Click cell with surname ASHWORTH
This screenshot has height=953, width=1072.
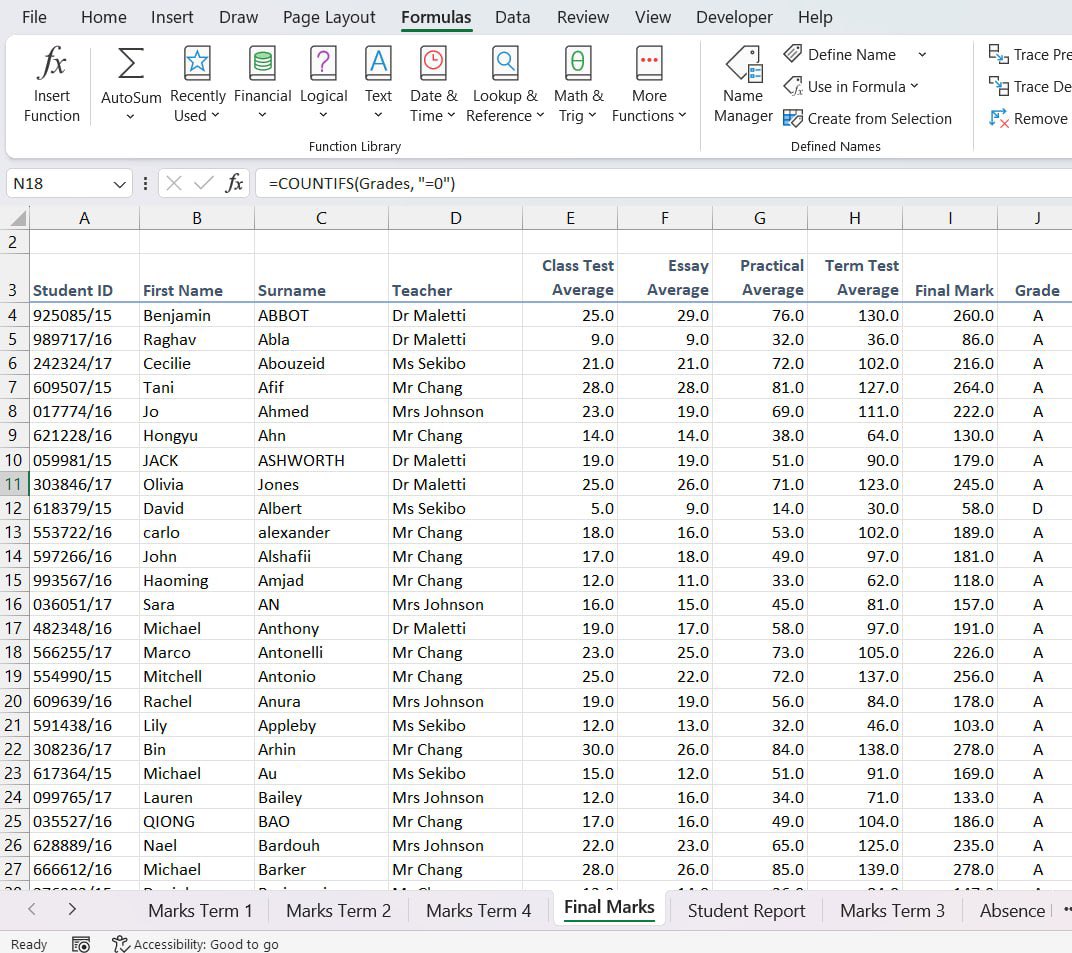point(321,460)
